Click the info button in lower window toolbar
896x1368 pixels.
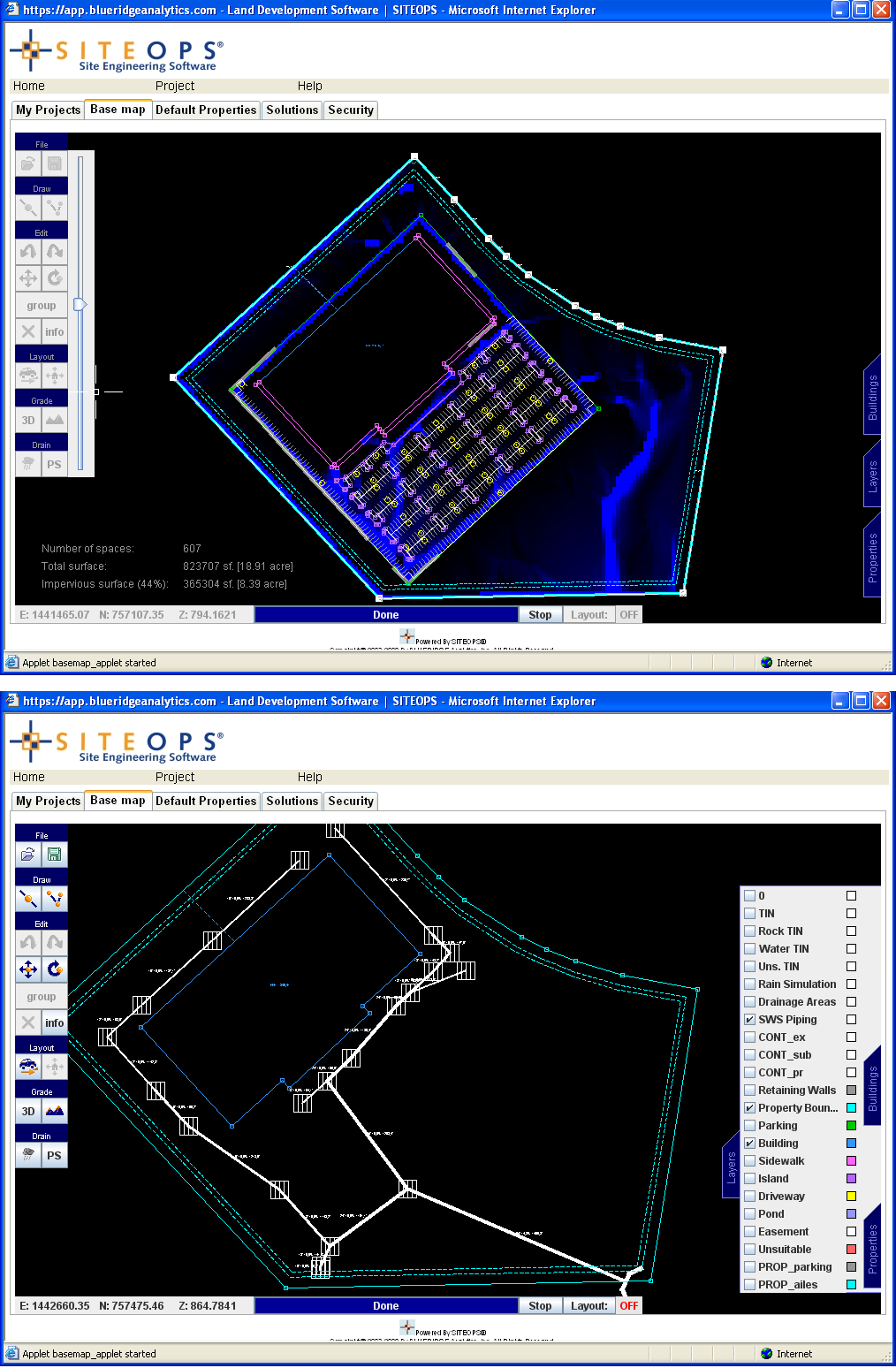click(55, 1022)
